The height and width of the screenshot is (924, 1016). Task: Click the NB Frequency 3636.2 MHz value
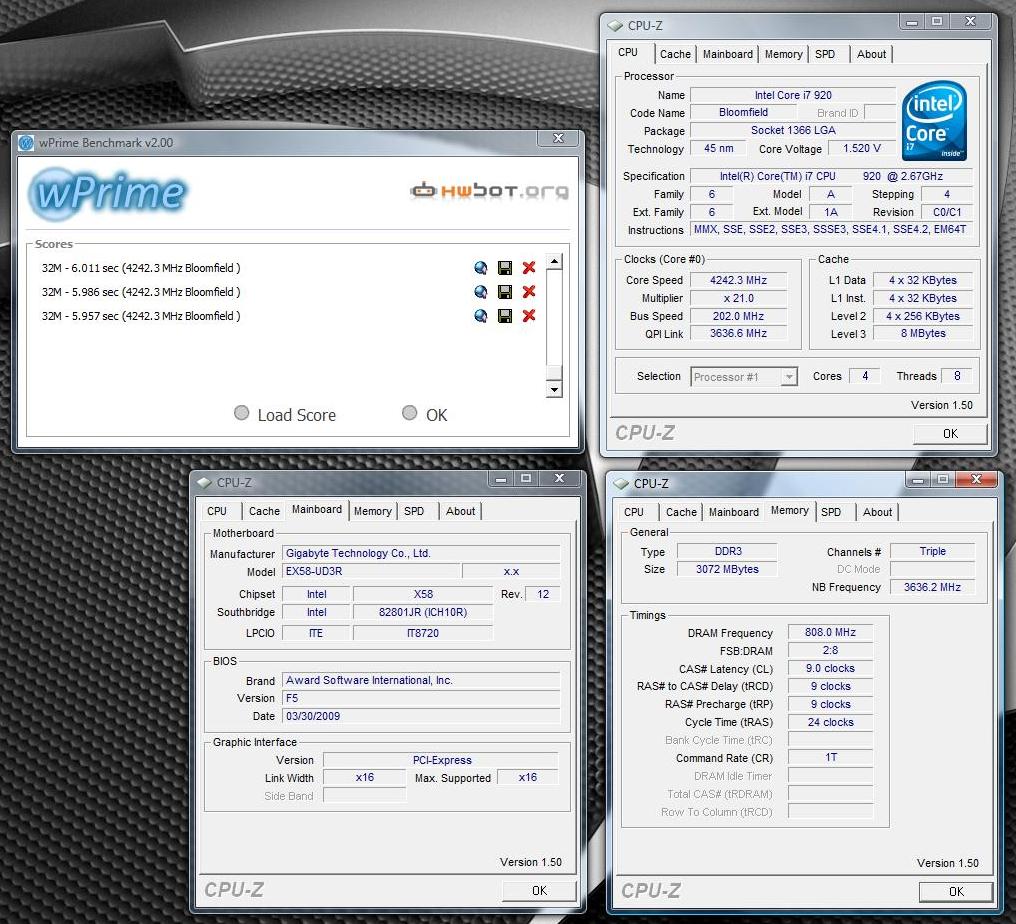(932, 587)
